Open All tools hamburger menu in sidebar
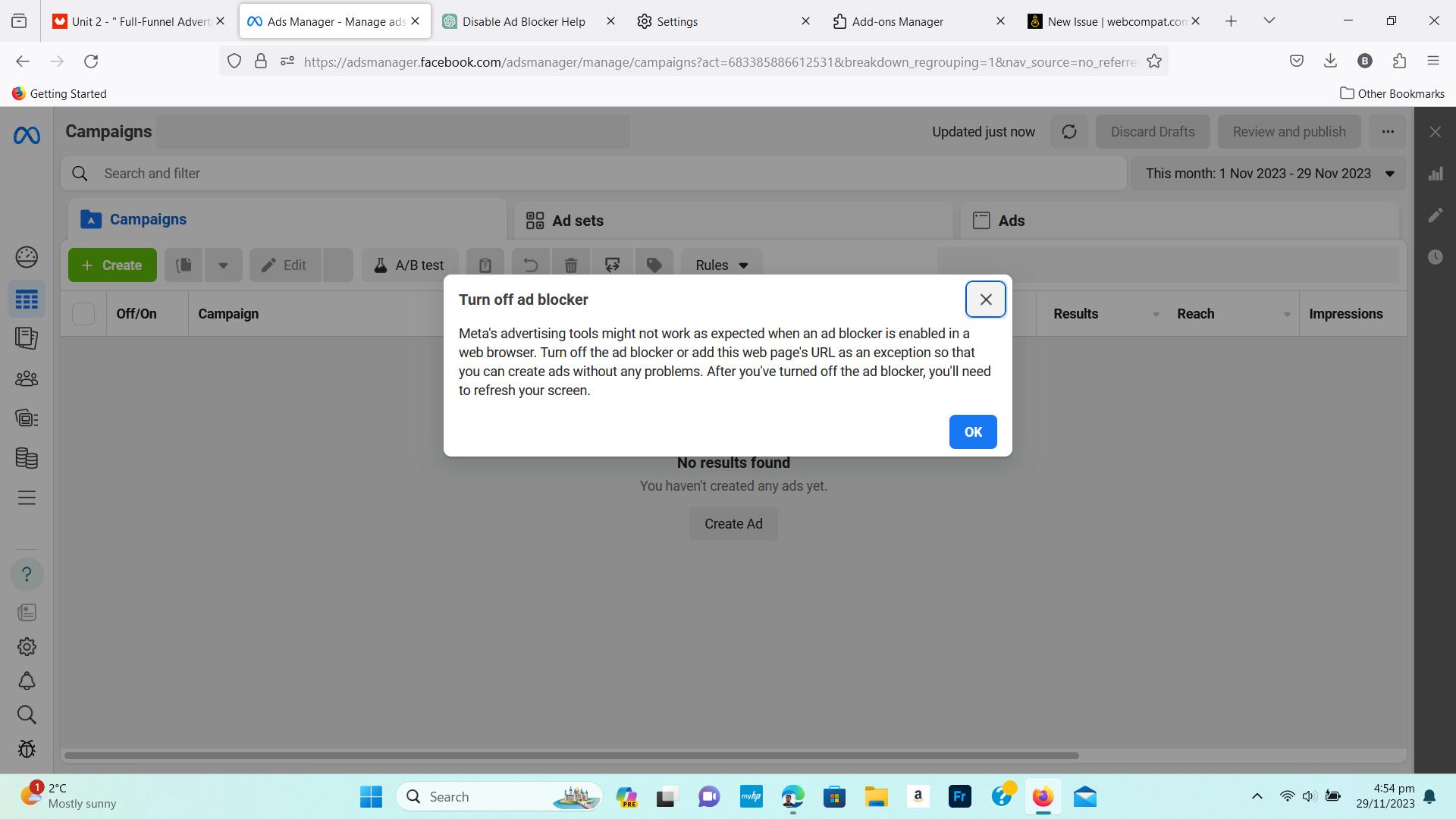 click(x=27, y=497)
